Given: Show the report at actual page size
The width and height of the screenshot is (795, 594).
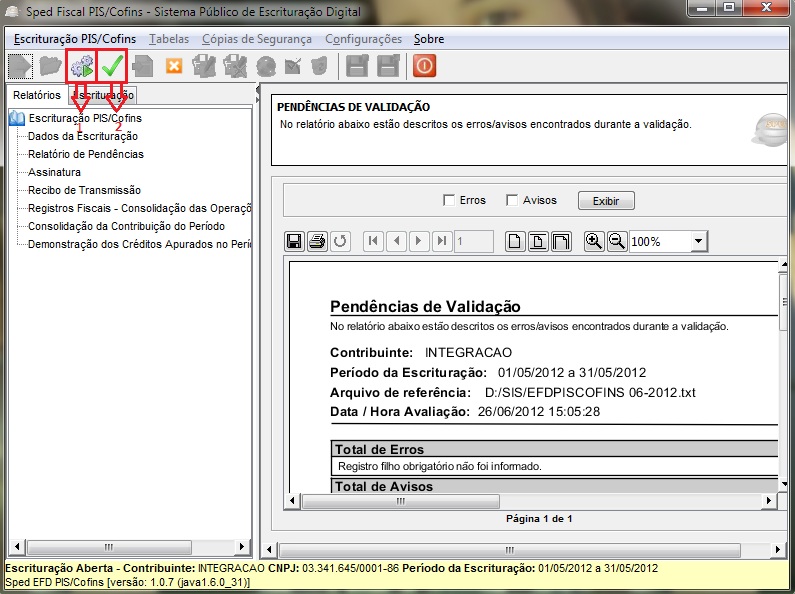Looking at the screenshot, I should (x=515, y=241).
